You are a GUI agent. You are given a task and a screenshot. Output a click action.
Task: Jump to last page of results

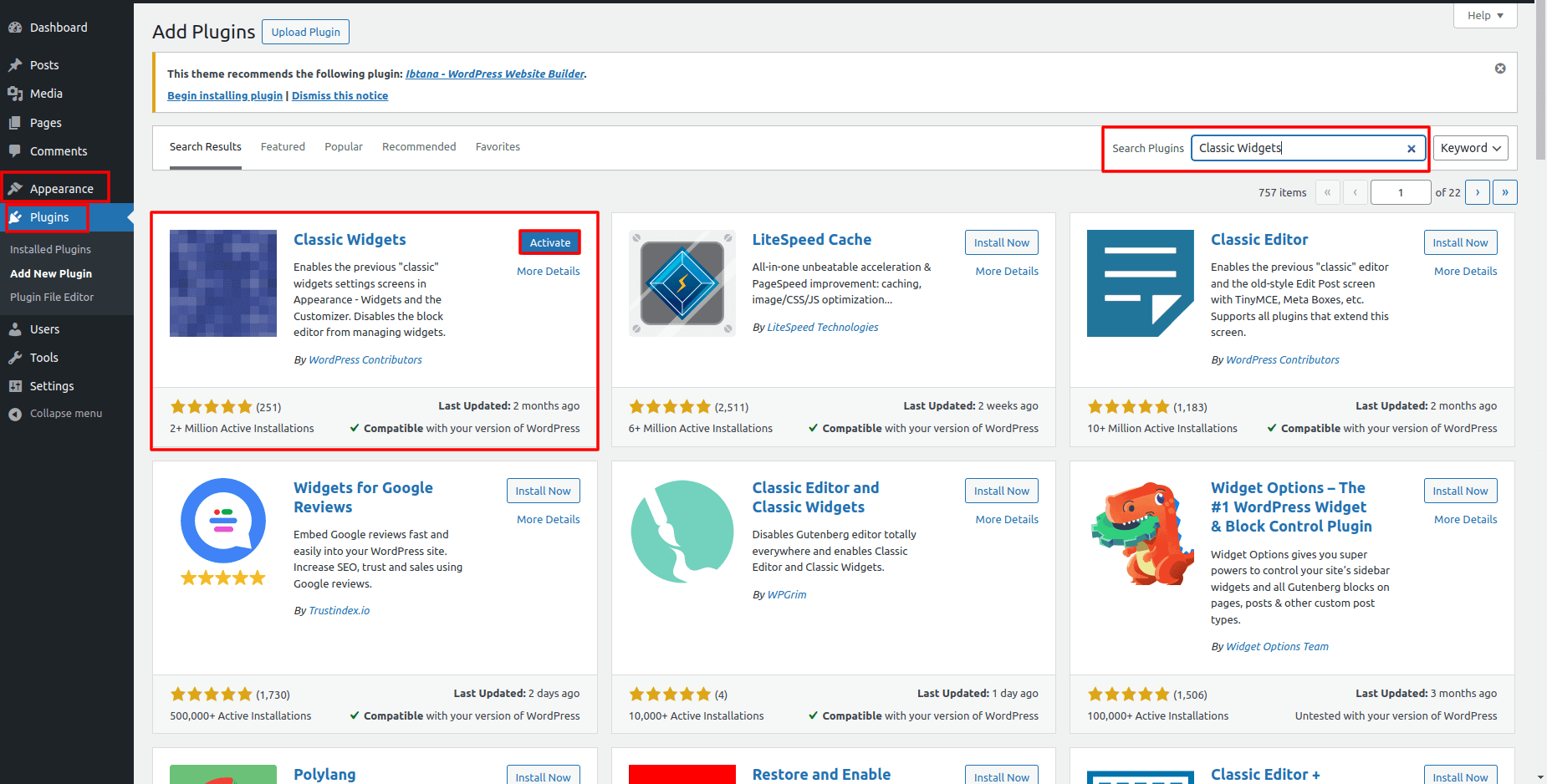point(1504,192)
